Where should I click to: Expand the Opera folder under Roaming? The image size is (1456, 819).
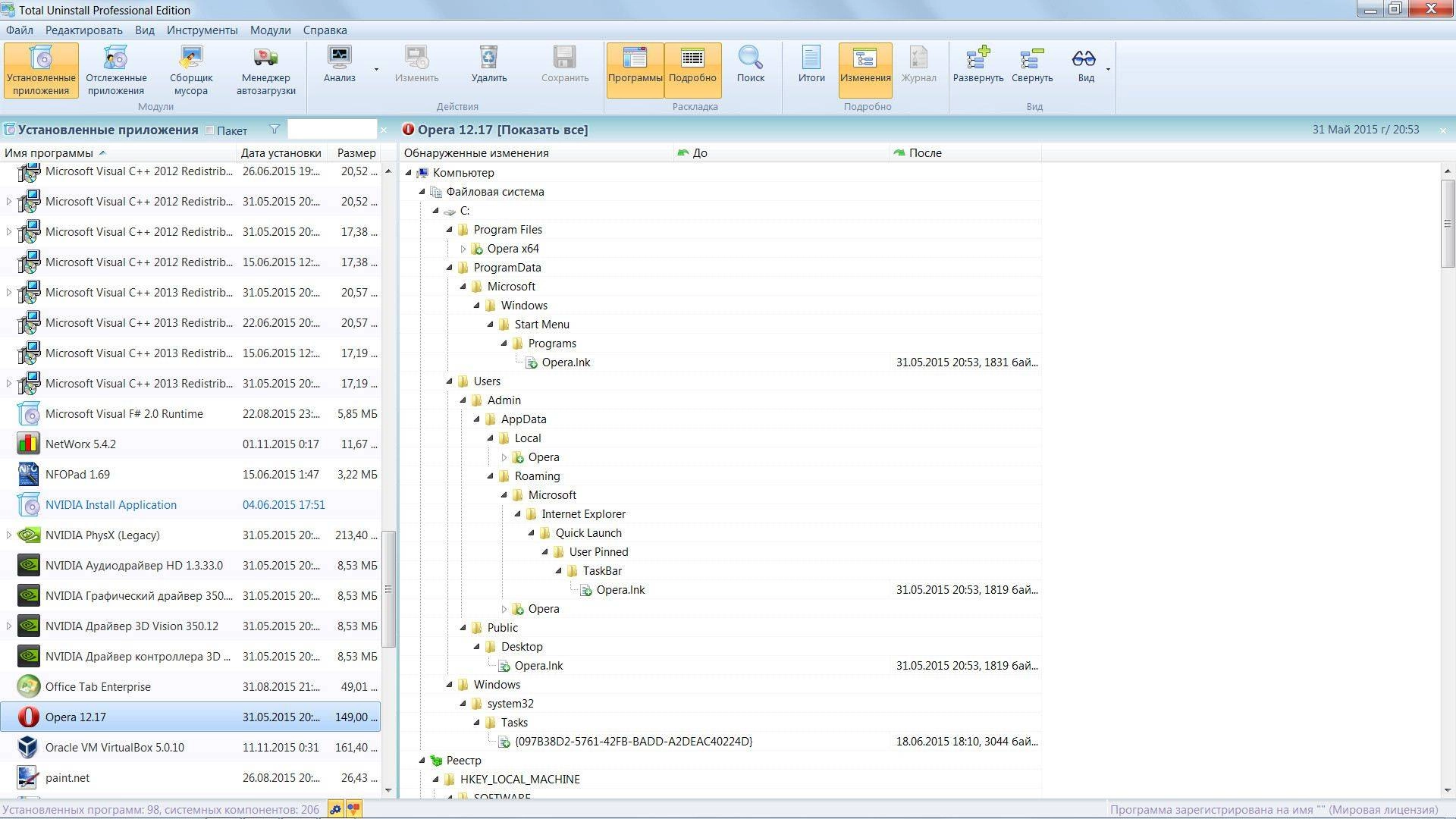point(504,609)
